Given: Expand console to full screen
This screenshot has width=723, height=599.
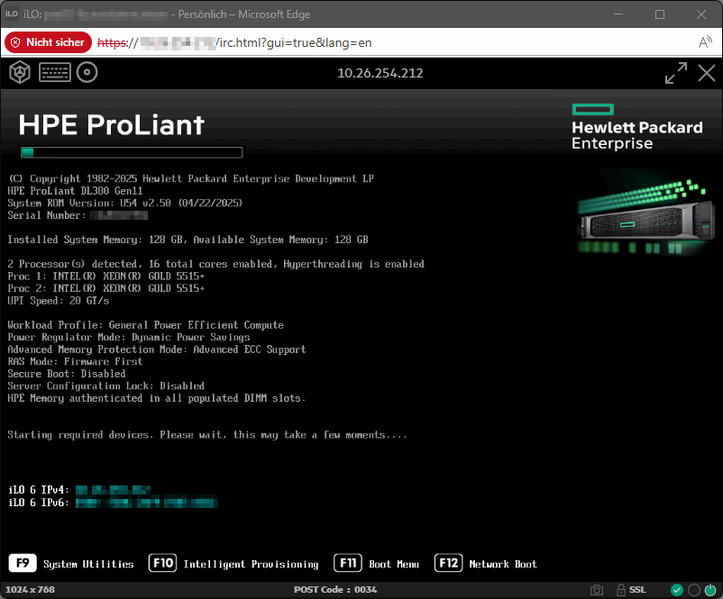Looking at the screenshot, I should (676, 73).
